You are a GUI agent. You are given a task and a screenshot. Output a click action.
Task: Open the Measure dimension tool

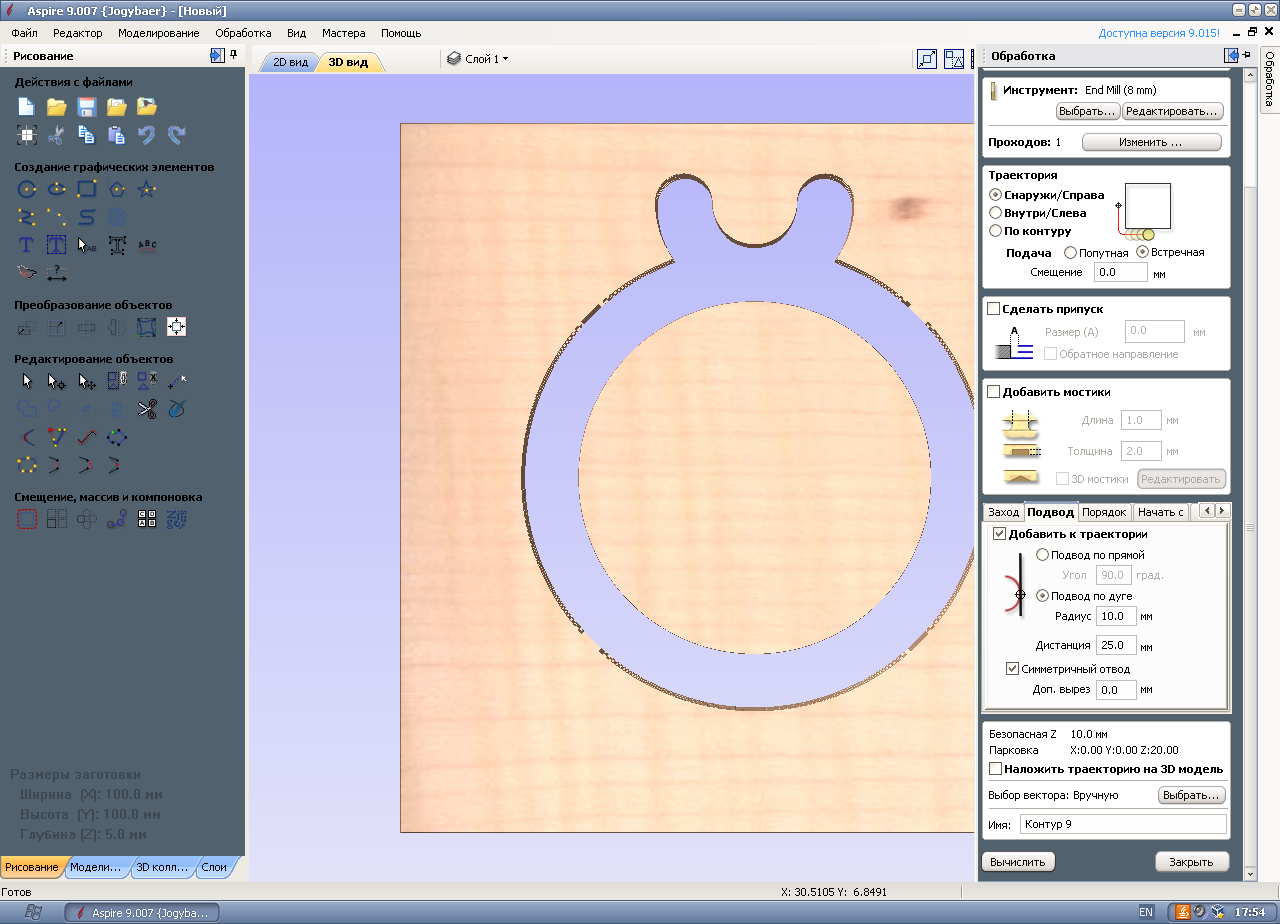pos(57,272)
